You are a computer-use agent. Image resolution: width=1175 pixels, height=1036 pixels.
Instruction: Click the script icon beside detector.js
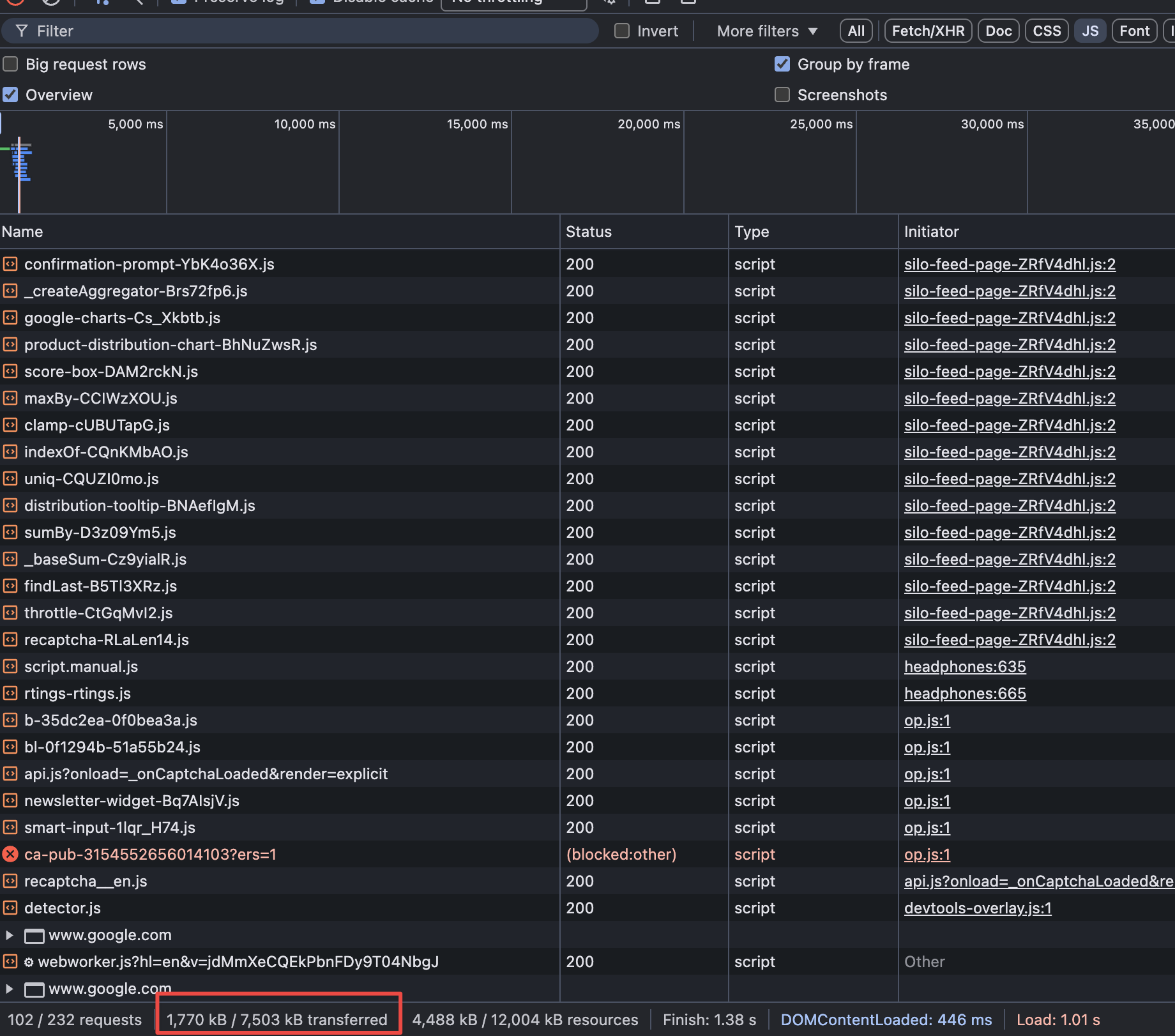pyautogui.click(x=10, y=908)
